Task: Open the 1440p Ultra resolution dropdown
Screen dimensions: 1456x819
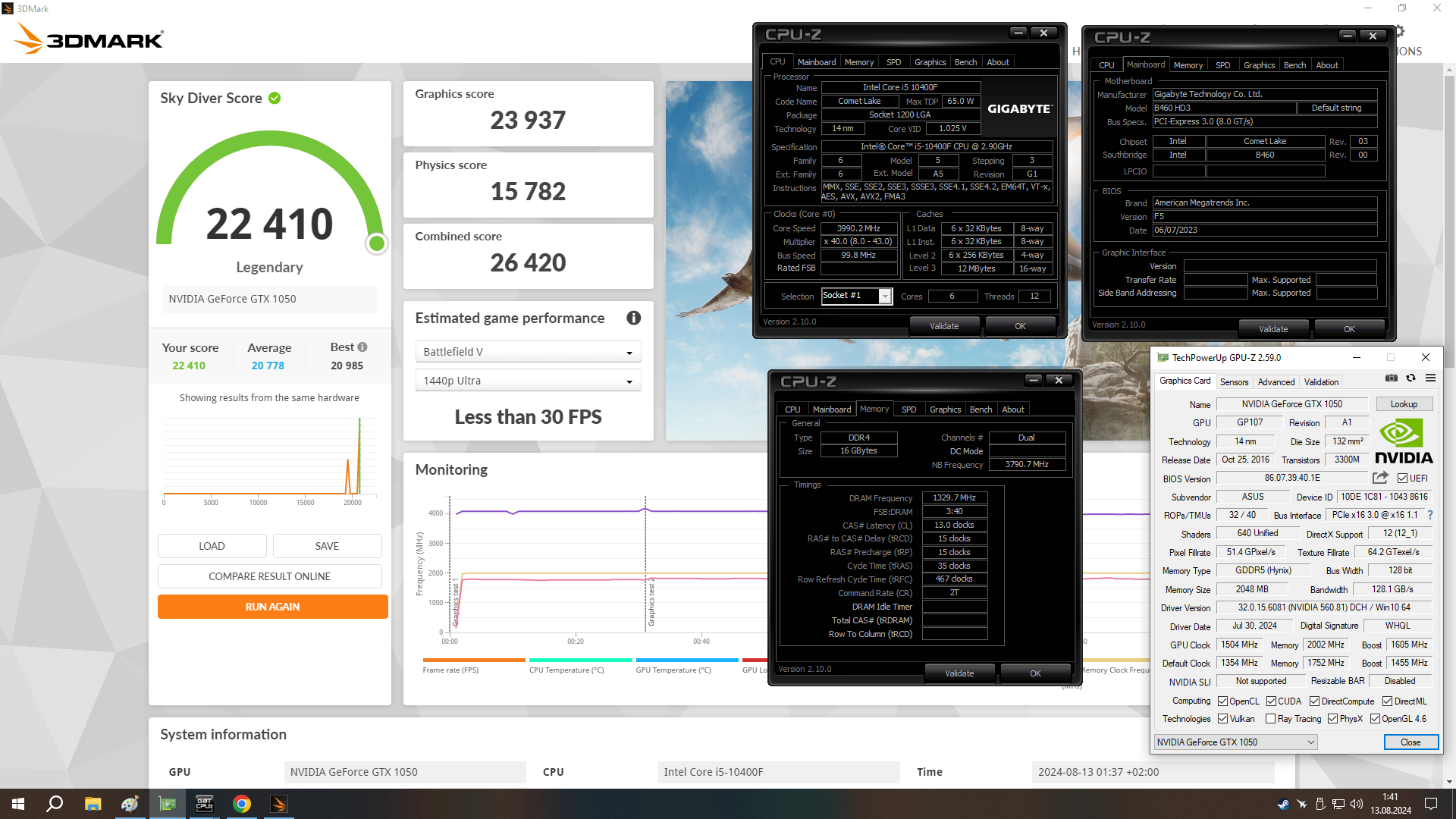Action: coord(528,381)
